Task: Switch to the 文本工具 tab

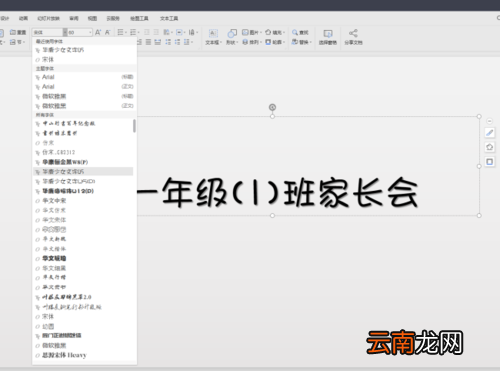Action: click(169, 18)
